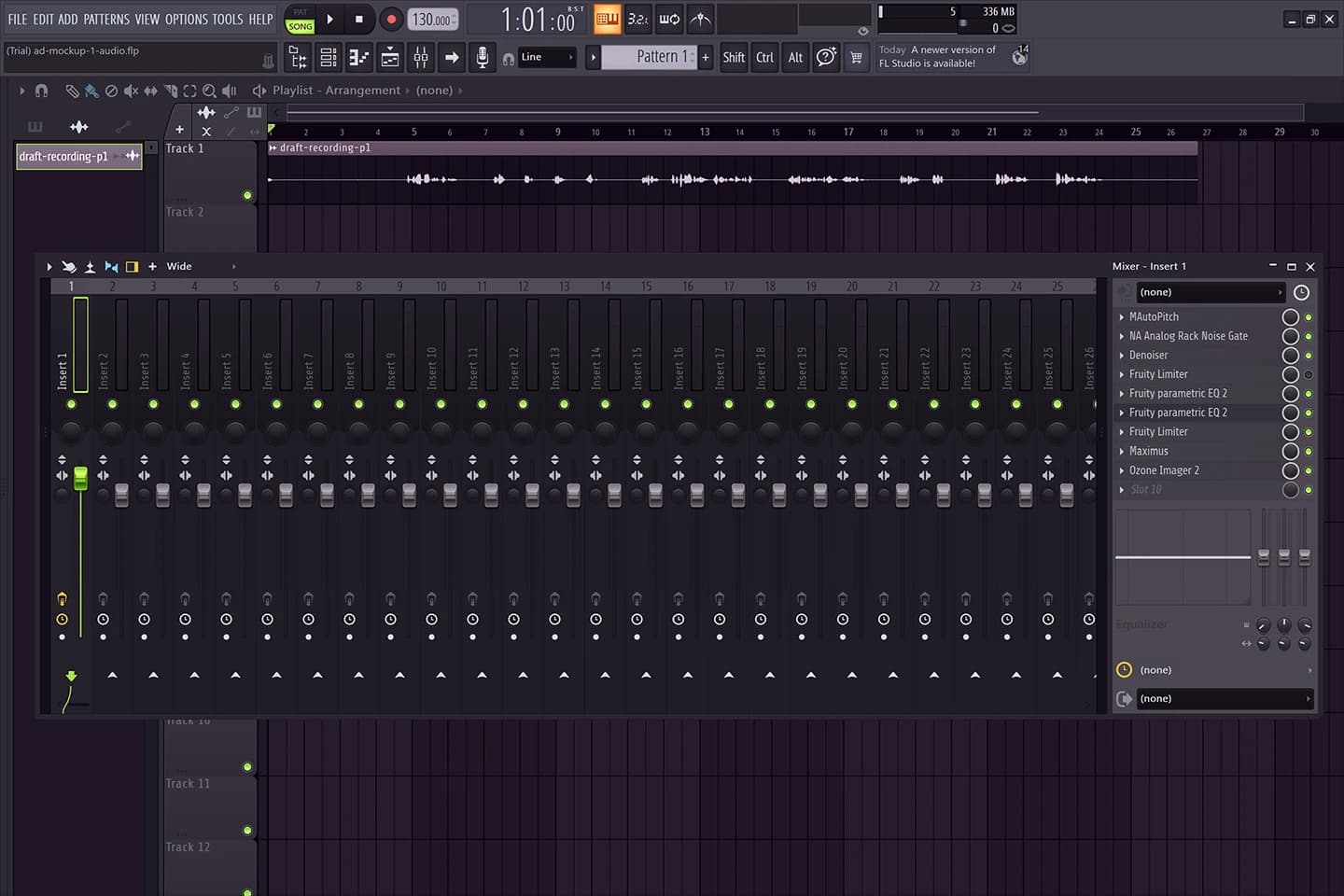This screenshot has width=1344, height=896.
Task: Click the loop recording icon
Action: point(669,19)
